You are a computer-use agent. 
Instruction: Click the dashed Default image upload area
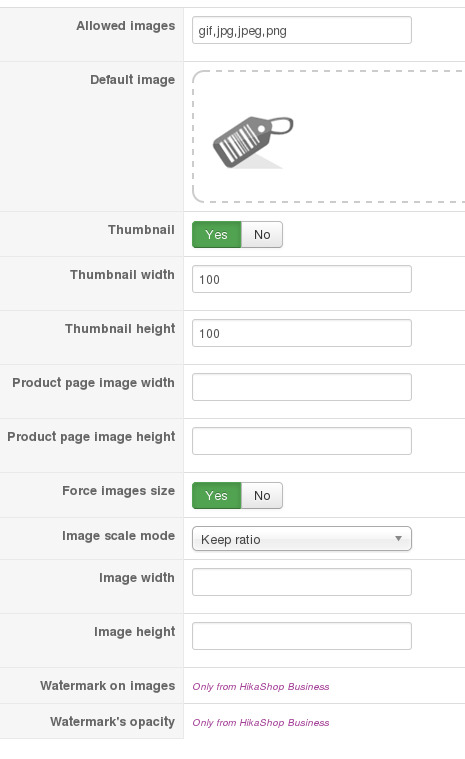[x=329, y=137]
